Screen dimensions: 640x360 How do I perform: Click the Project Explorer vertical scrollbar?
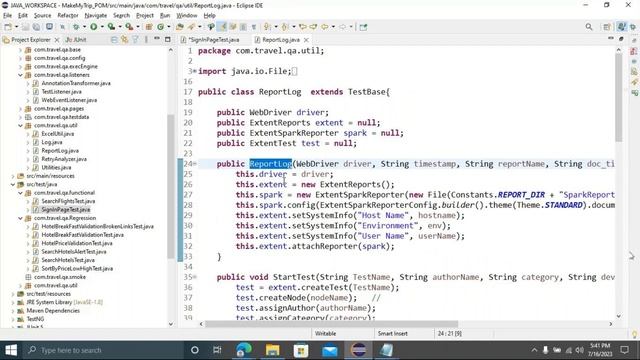click(171, 186)
